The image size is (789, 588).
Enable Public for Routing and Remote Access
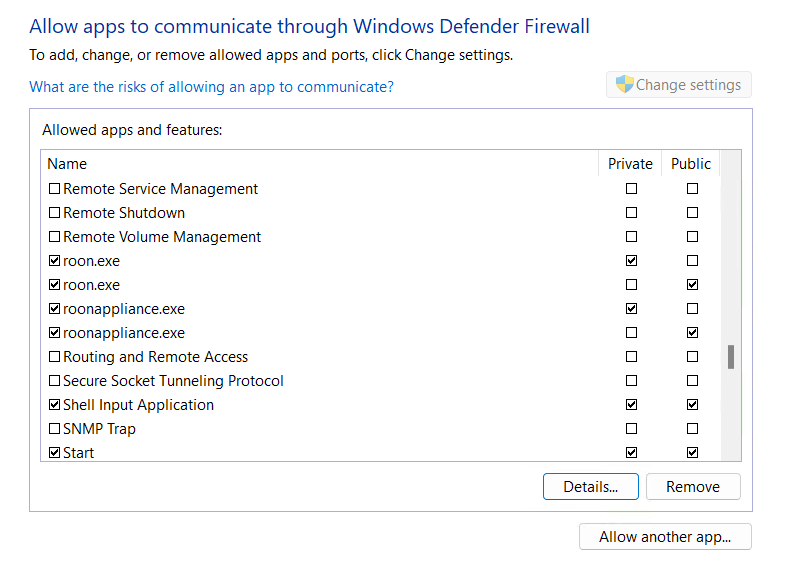pyautogui.click(x=692, y=357)
